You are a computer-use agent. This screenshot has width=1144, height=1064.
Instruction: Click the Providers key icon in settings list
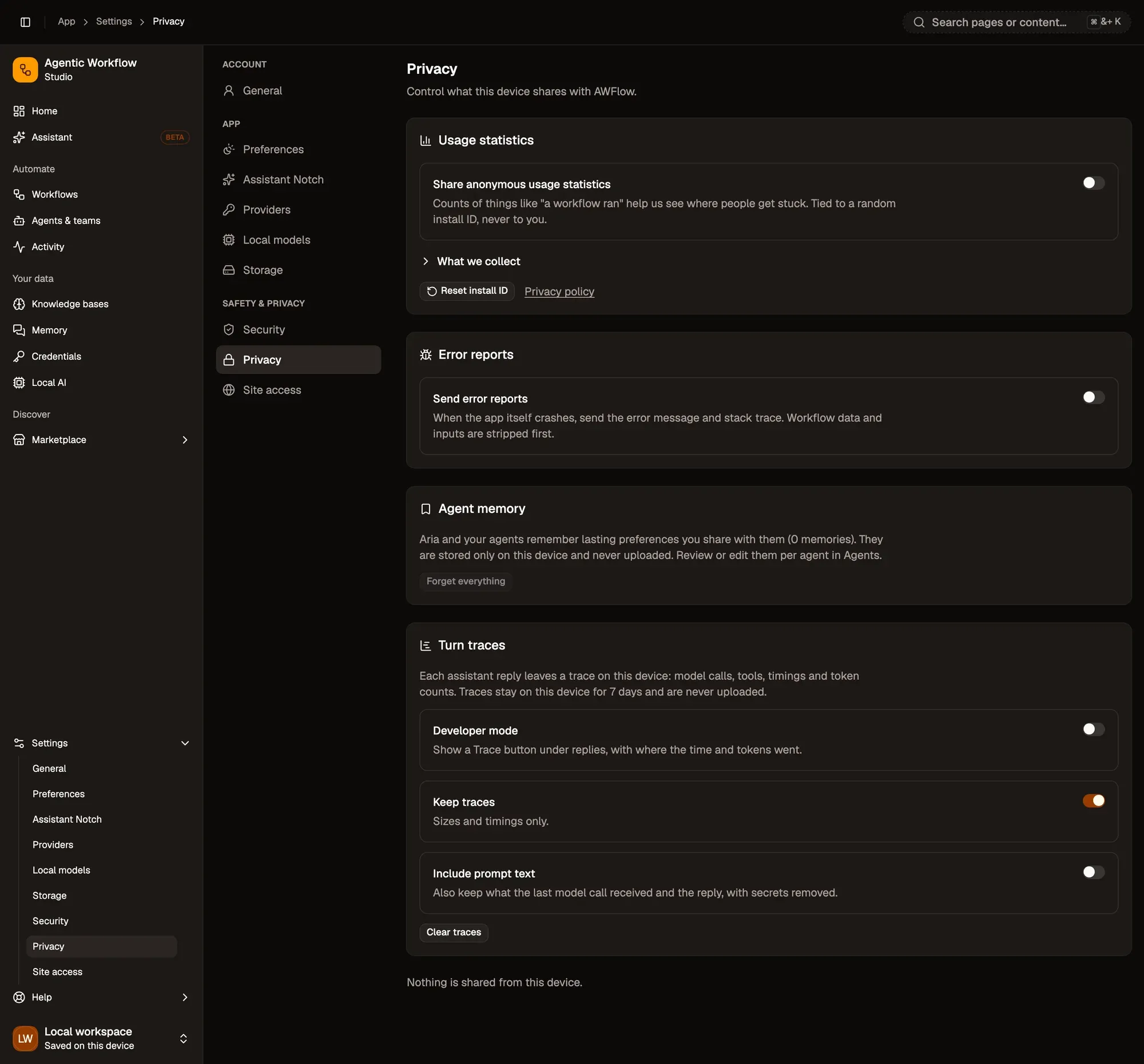point(228,209)
